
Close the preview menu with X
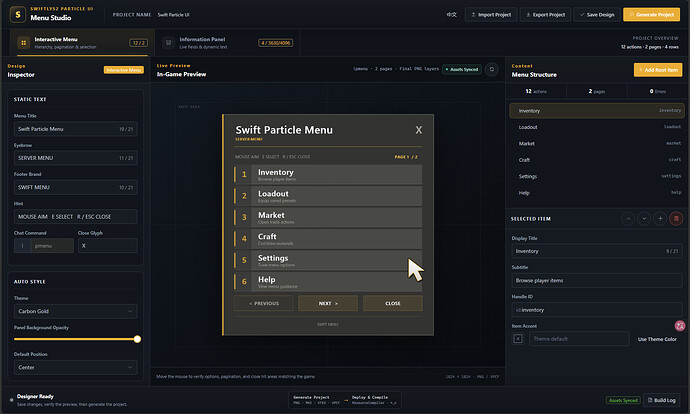coord(418,130)
